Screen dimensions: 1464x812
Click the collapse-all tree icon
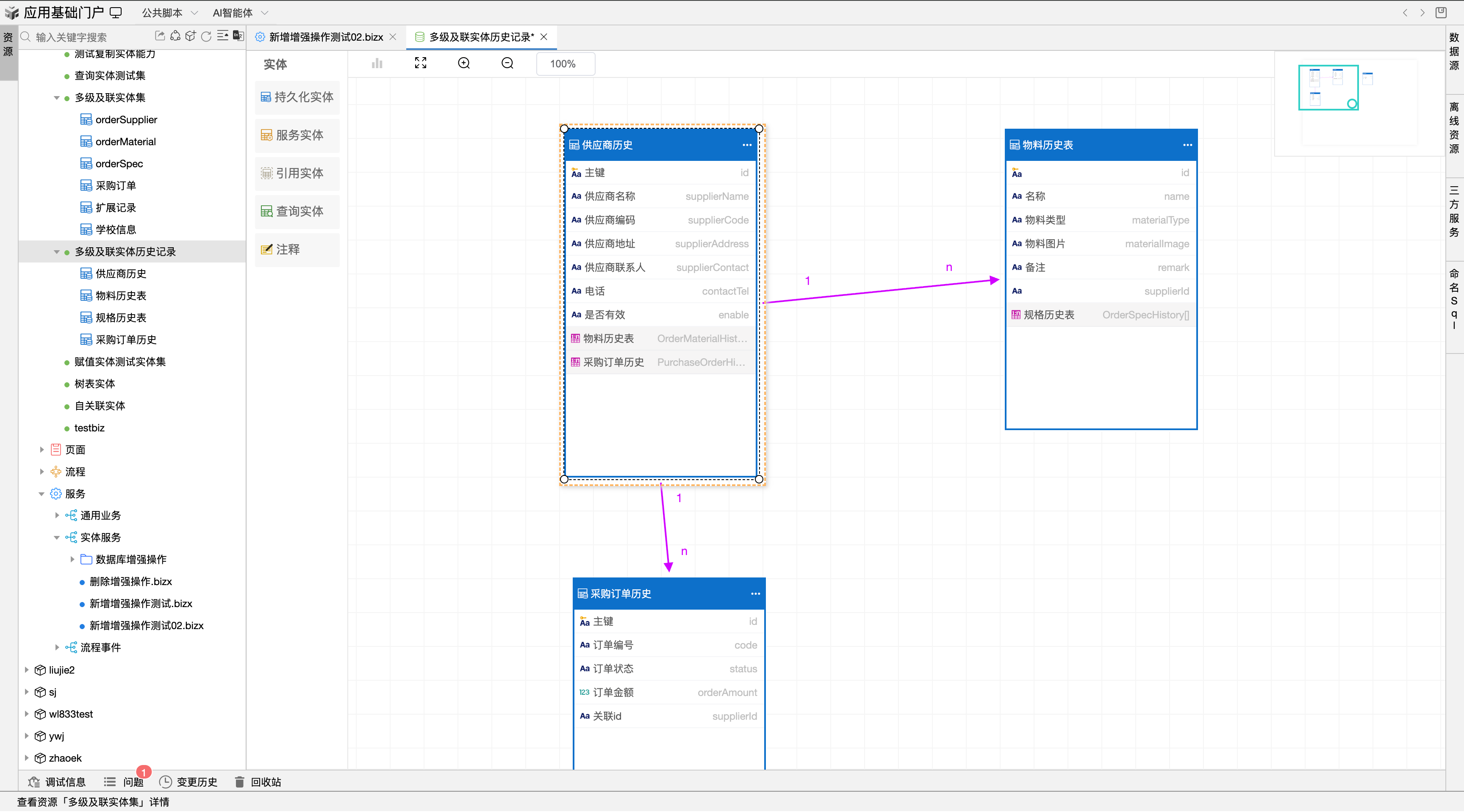[x=223, y=36]
